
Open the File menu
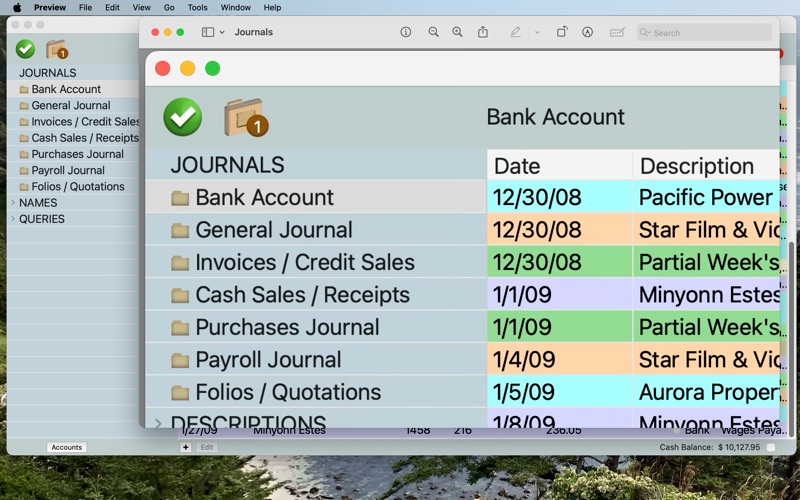[x=85, y=8]
